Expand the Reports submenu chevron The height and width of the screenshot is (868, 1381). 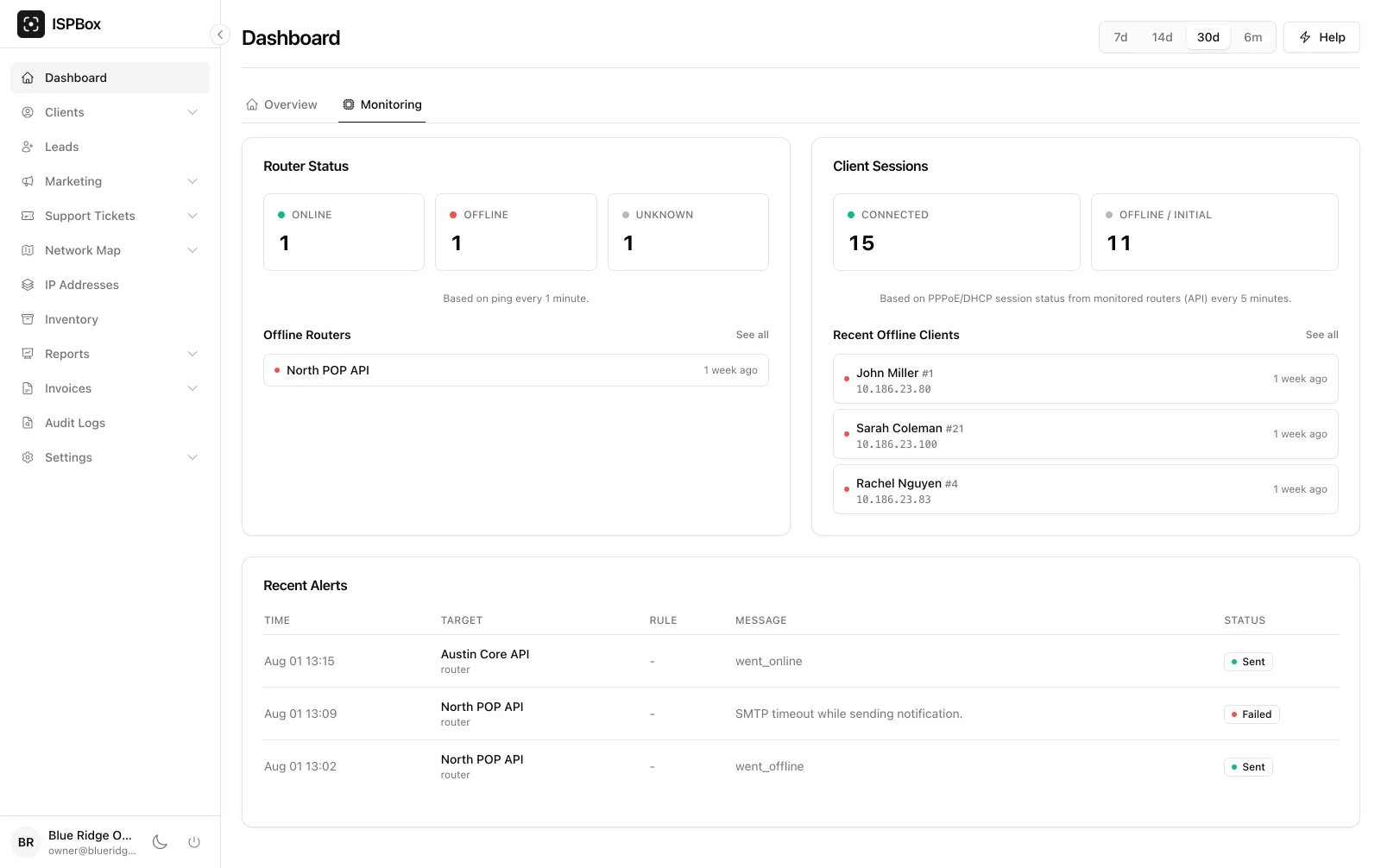click(x=192, y=354)
